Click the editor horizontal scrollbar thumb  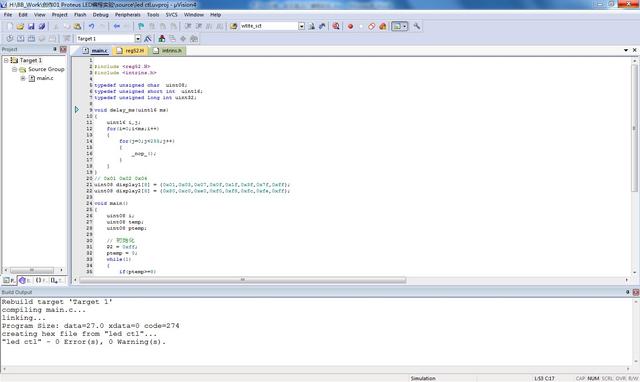(x=242, y=280)
